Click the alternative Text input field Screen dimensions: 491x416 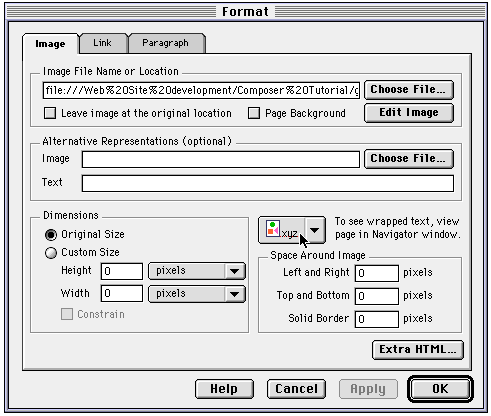pos(268,183)
